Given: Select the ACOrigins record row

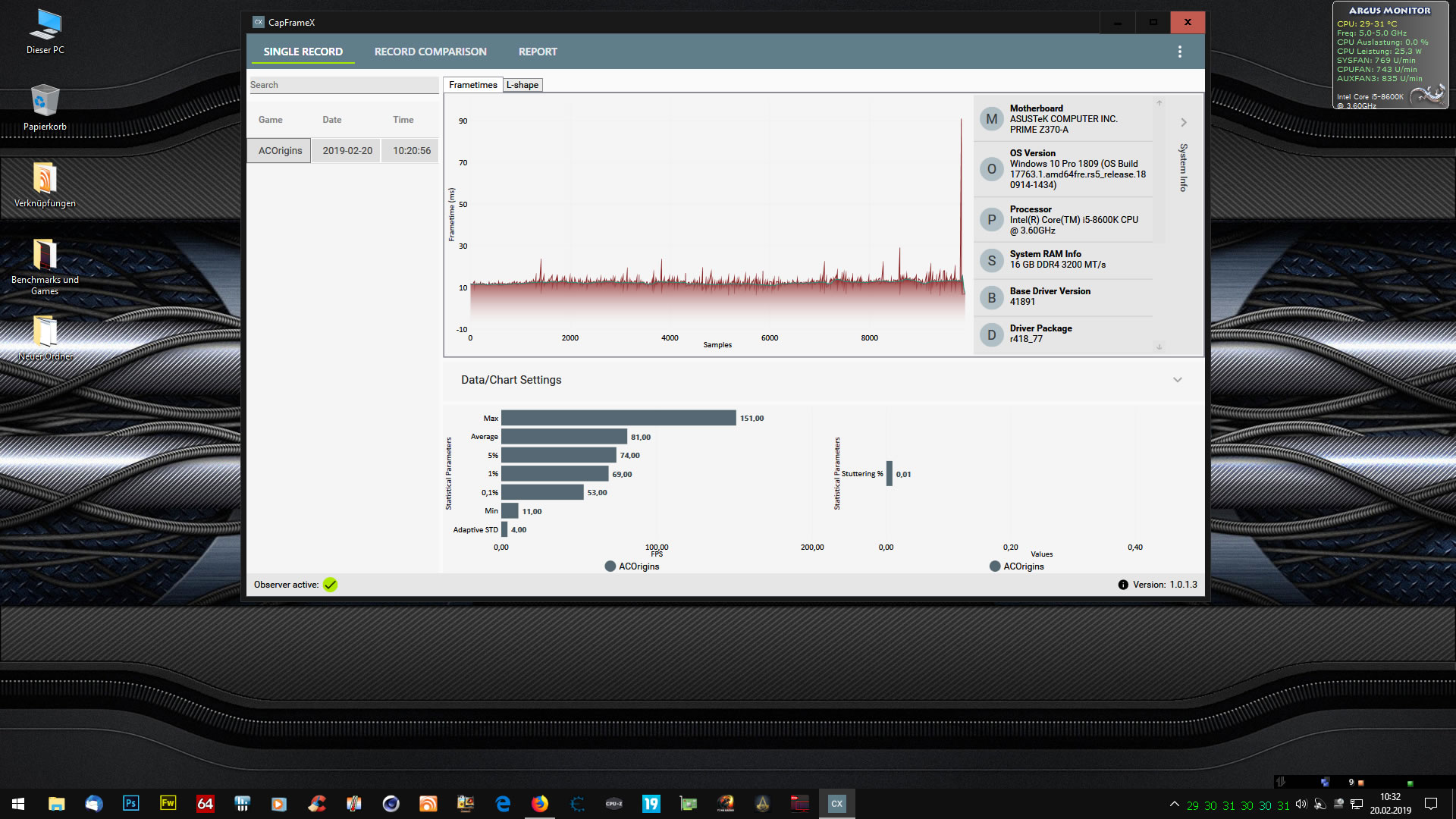Looking at the screenshot, I should 280,150.
